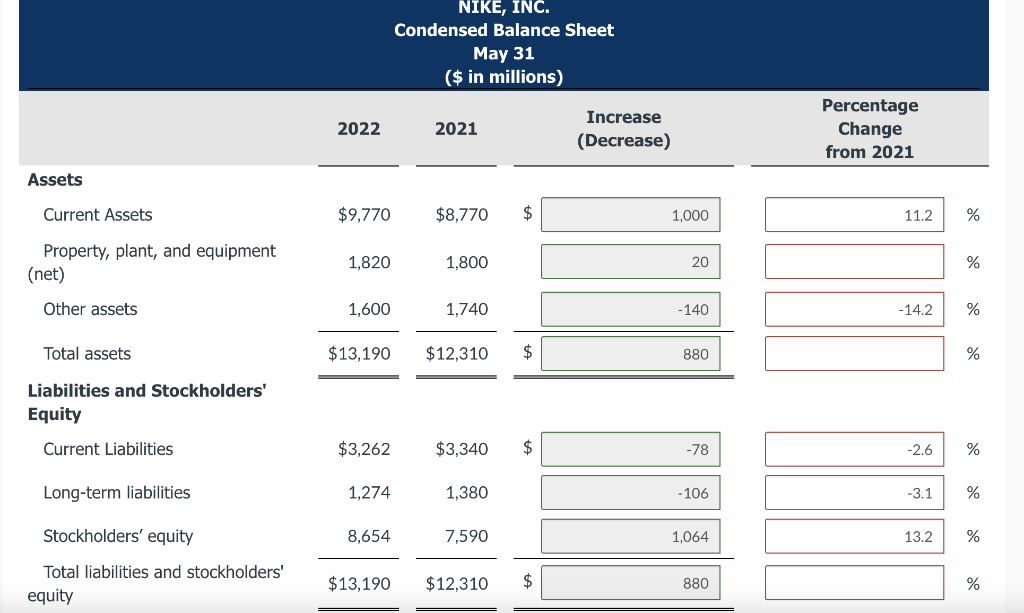Click the Current Liabilities increase field showing -78
Image resolution: width=1024 pixels, height=613 pixels.
pyautogui.click(x=630, y=449)
